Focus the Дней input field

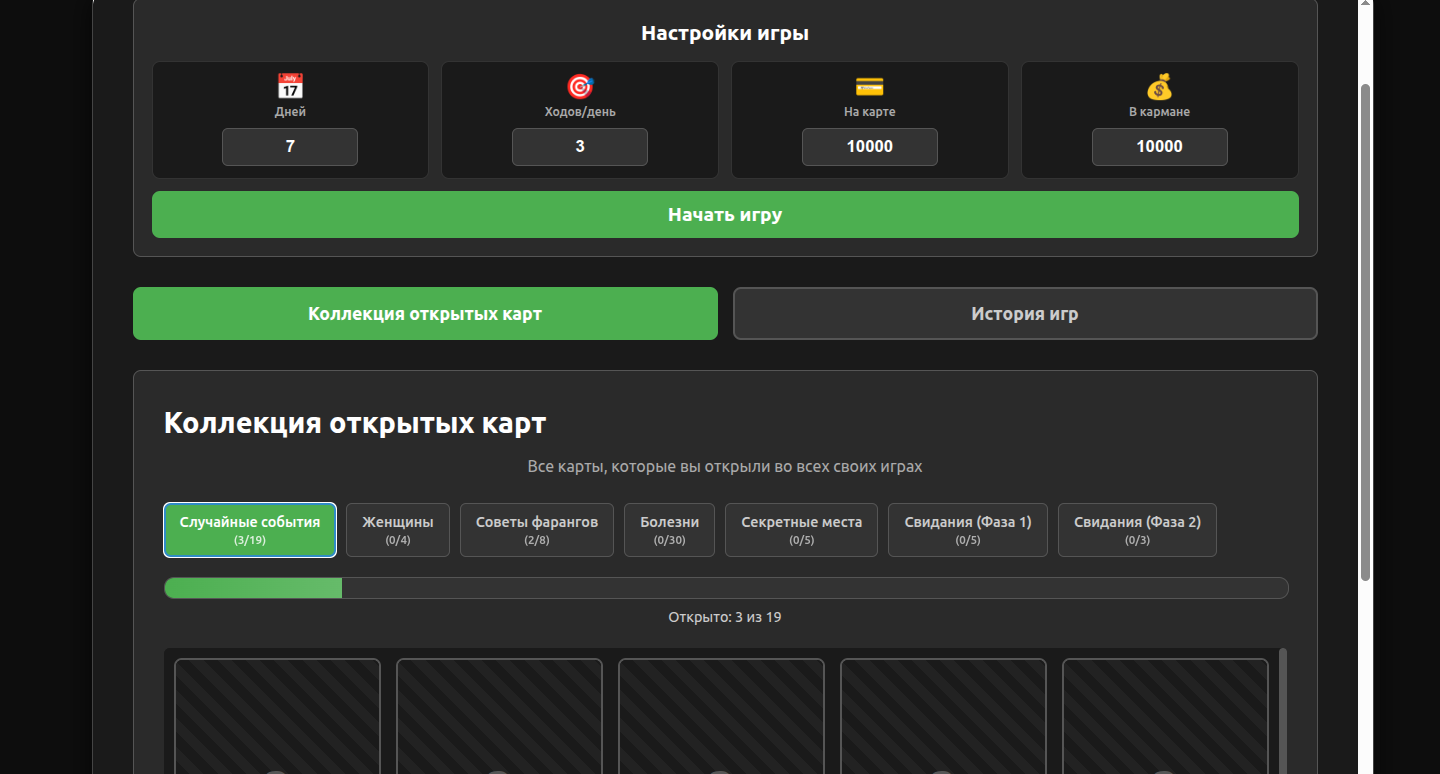(x=290, y=147)
